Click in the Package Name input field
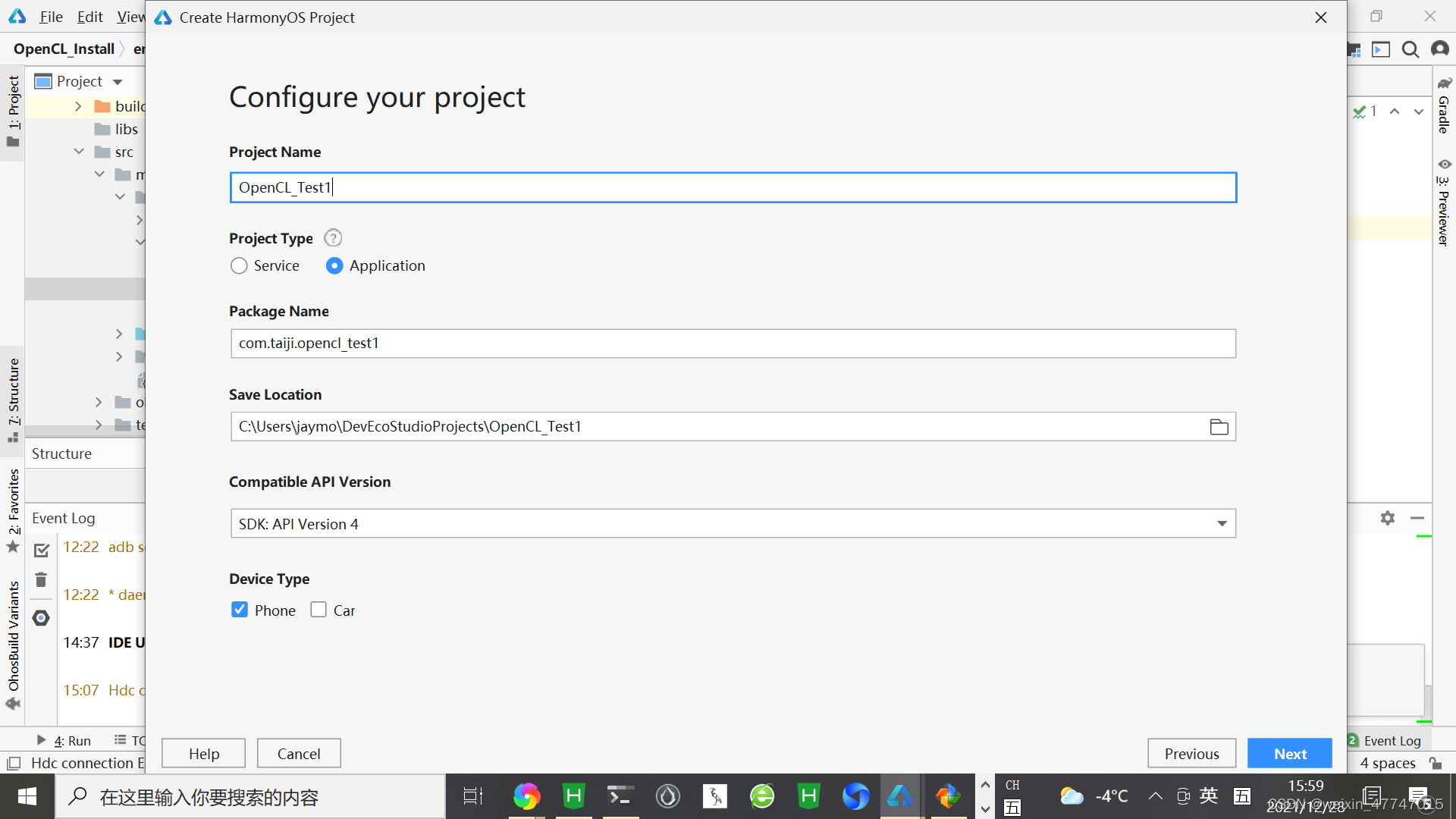Screen dimensions: 1456x819 [x=733, y=344]
